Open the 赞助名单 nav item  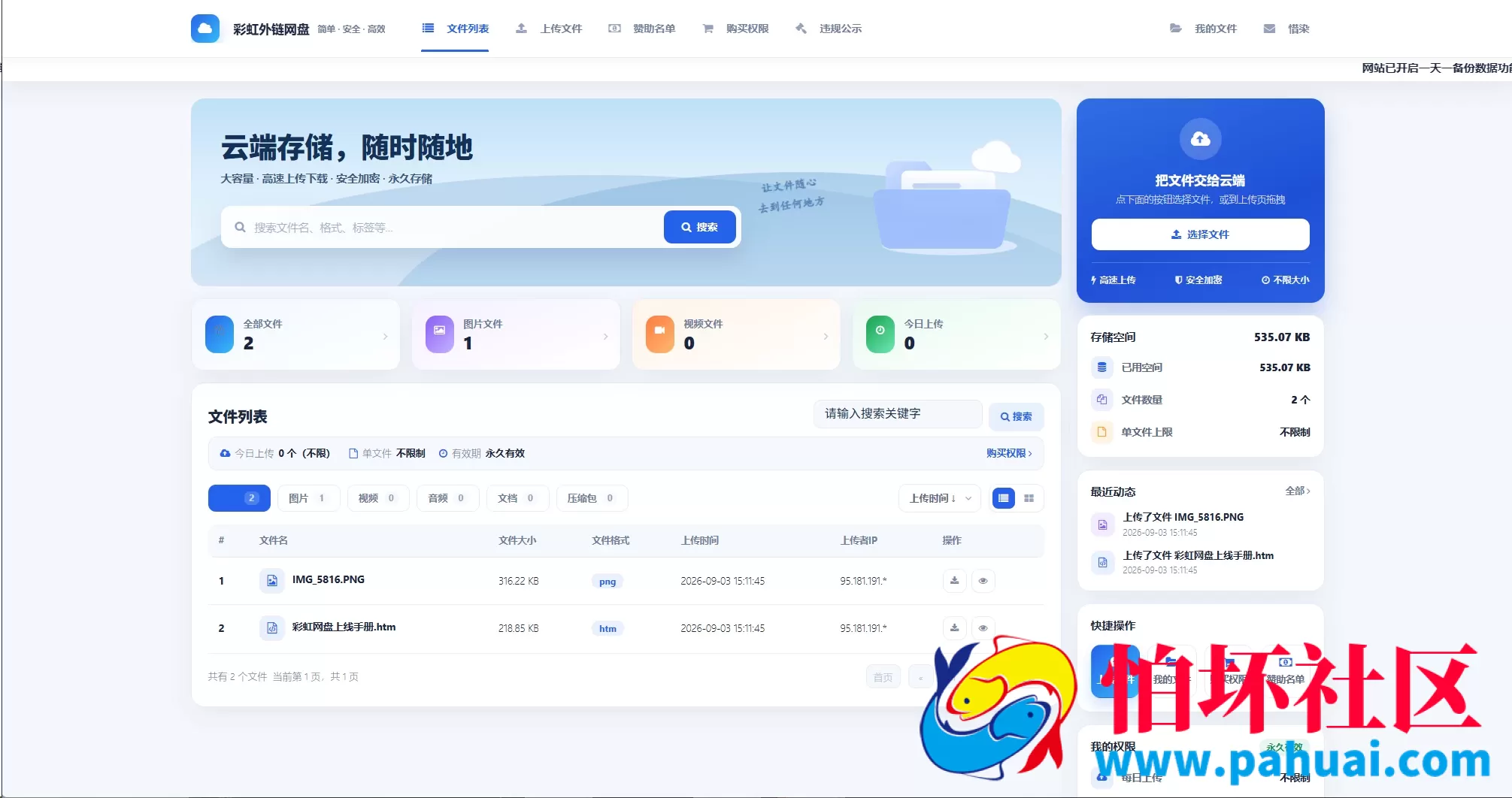[642, 29]
